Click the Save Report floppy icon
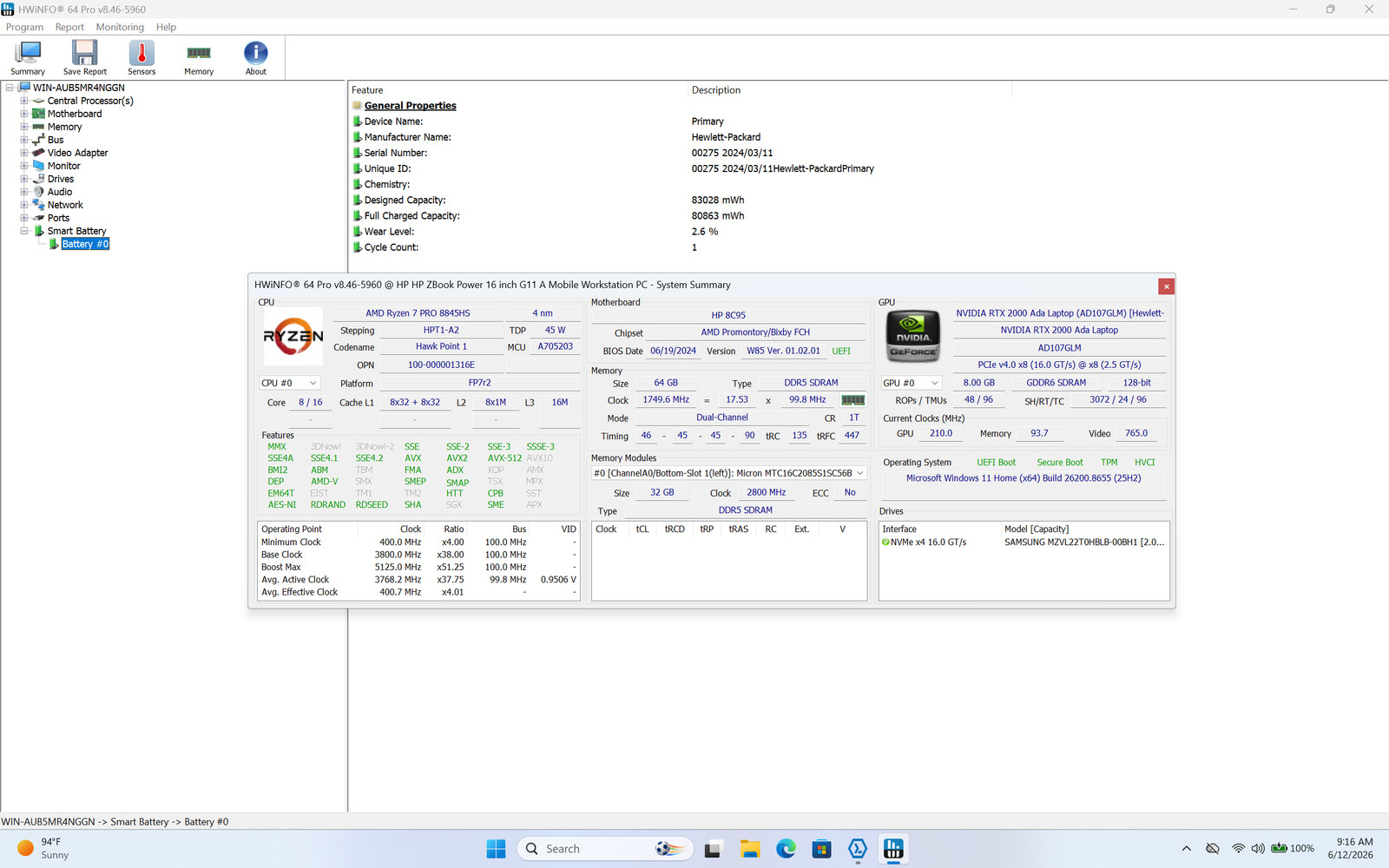The width and height of the screenshot is (1389, 868). click(x=84, y=58)
